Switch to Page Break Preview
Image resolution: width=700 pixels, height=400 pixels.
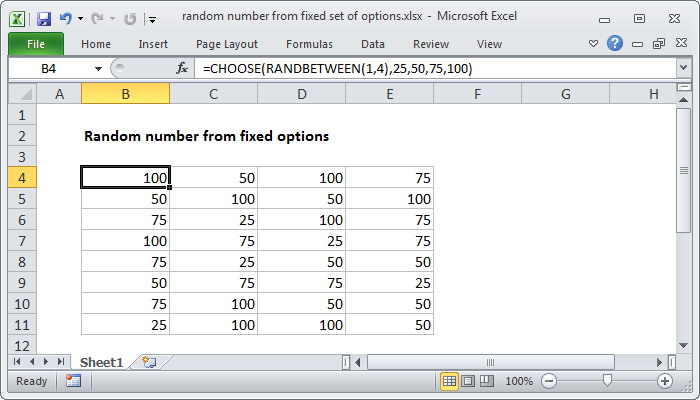point(487,381)
